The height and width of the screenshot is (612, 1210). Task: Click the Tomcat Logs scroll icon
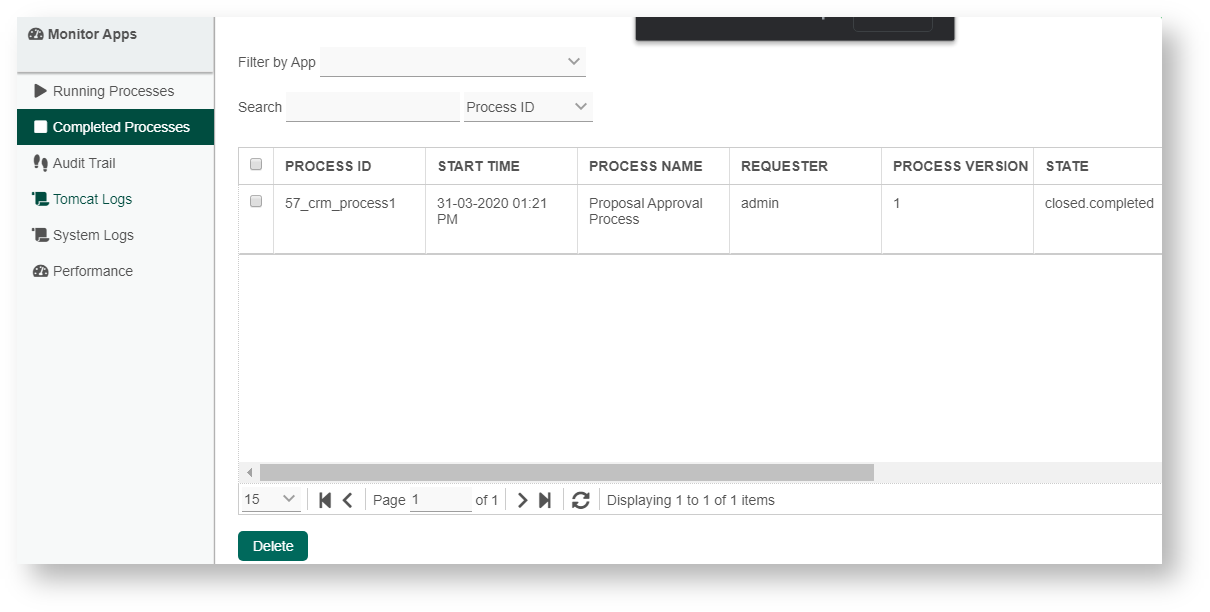(41, 199)
